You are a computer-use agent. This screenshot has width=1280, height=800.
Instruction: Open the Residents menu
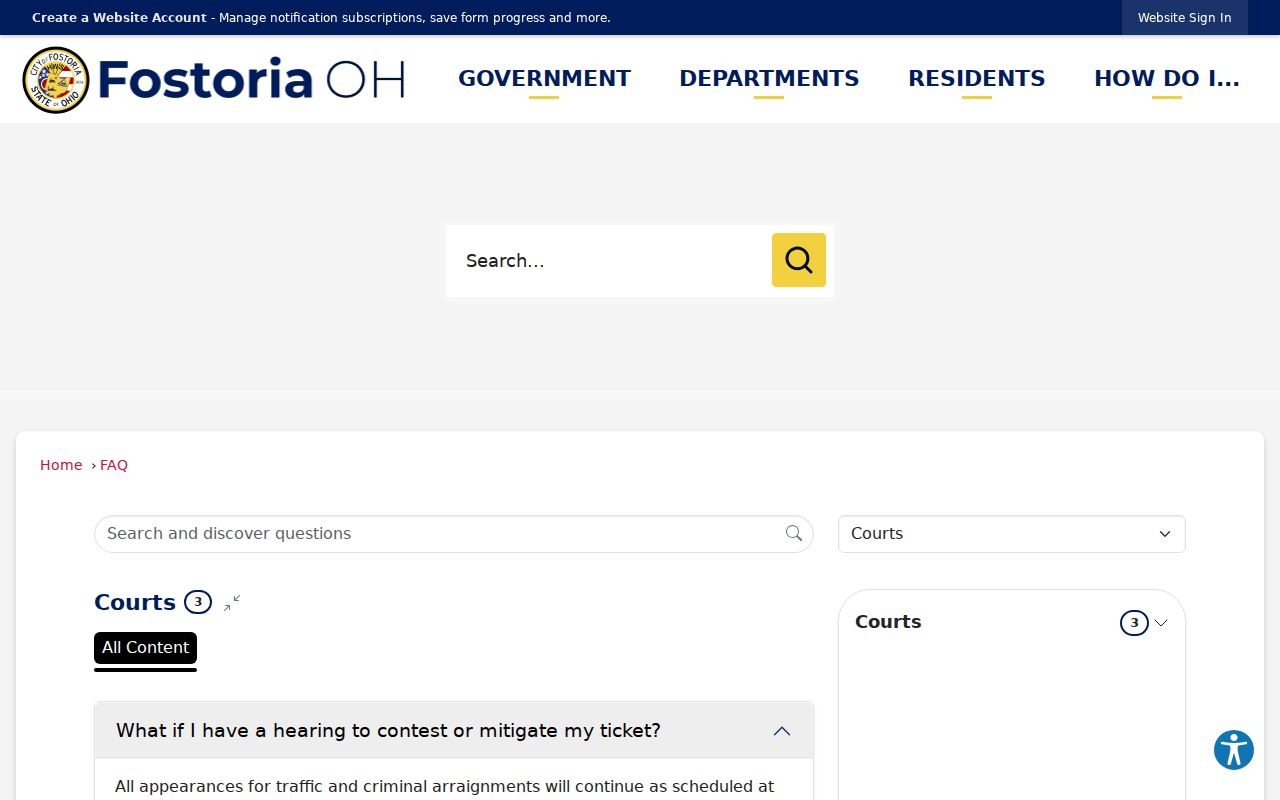(977, 79)
